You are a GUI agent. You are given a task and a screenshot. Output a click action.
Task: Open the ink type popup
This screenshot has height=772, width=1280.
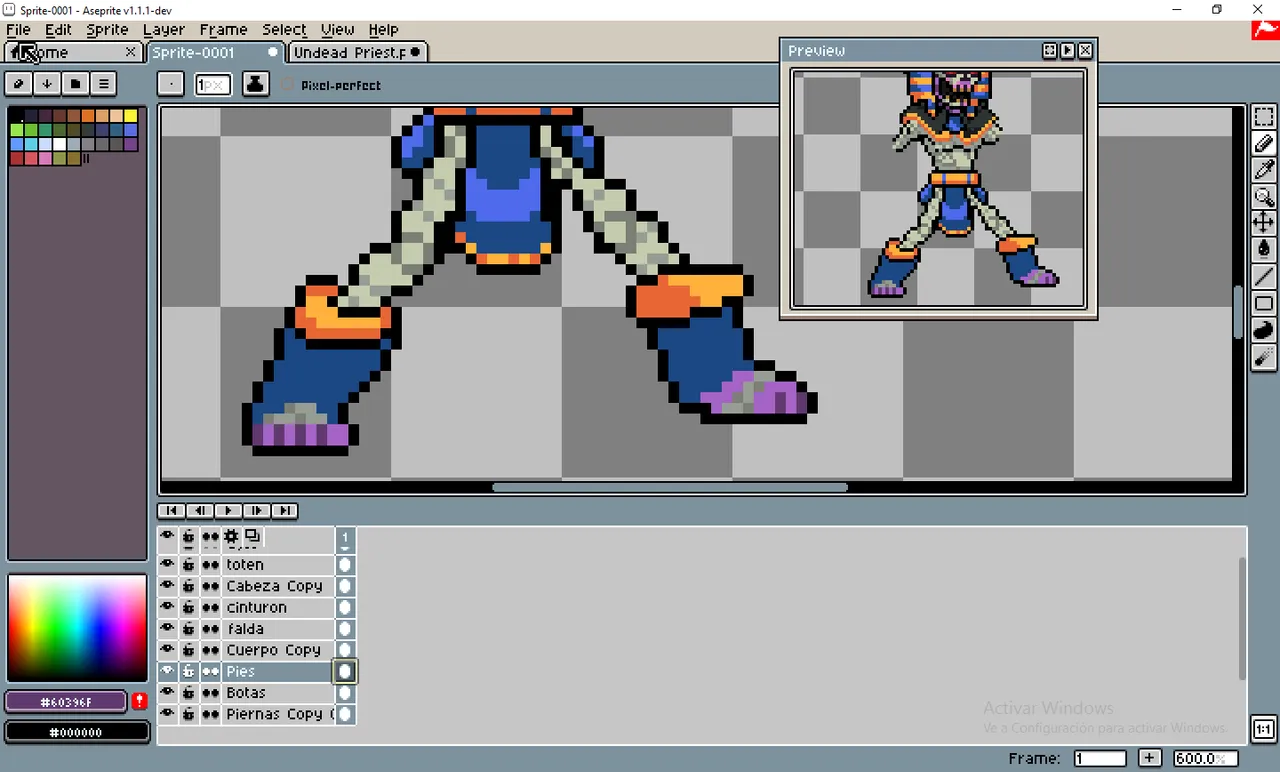(255, 84)
